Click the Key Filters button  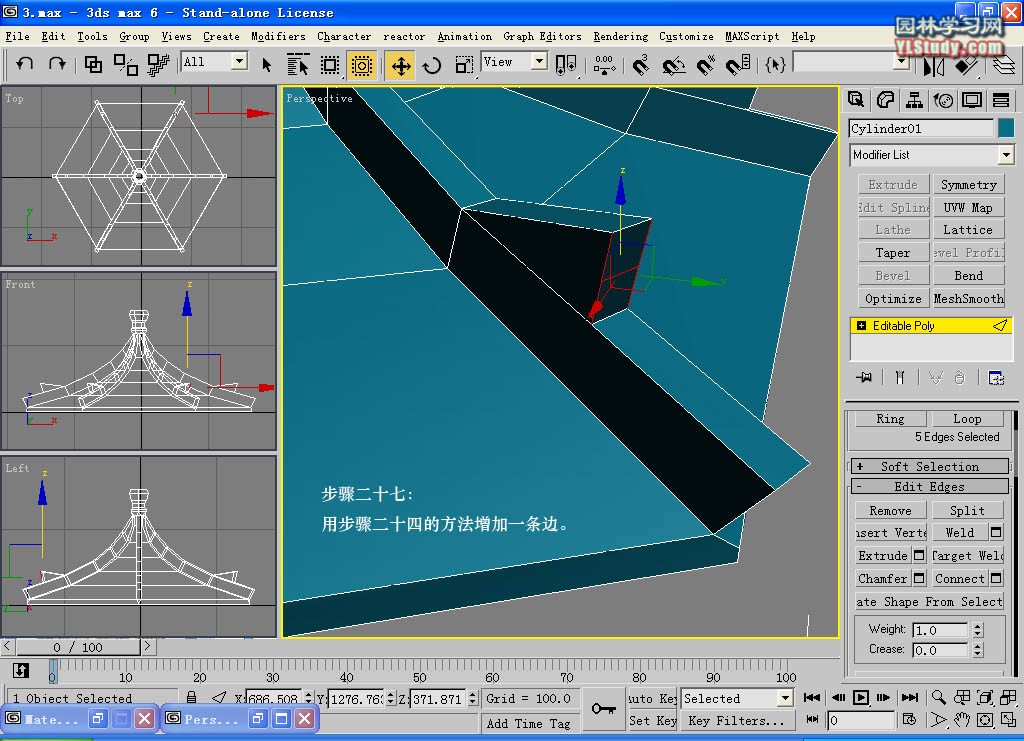click(737, 721)
